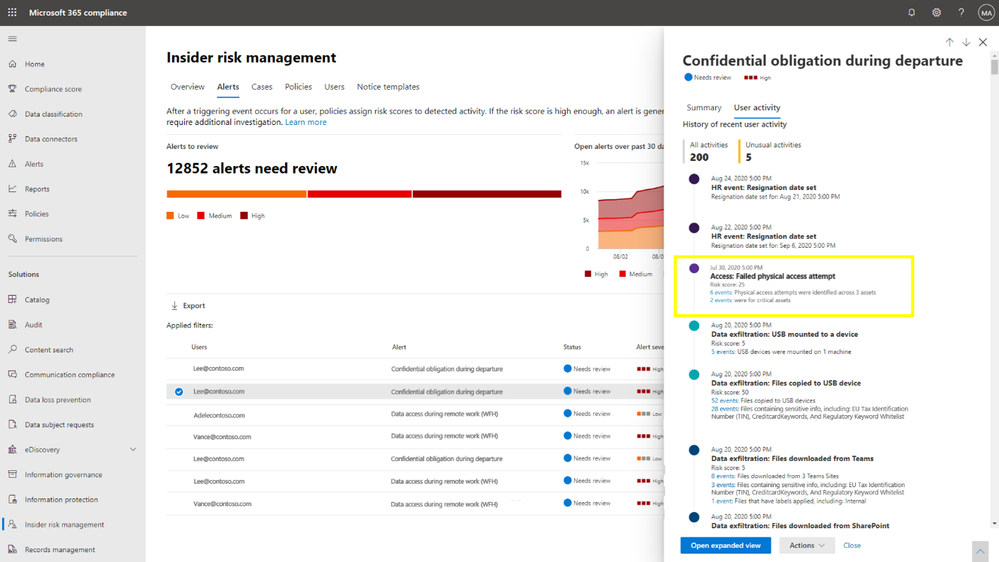
Task: Click the Home icon in sidebar
Action: pyautogui.click(x=12, y=64)
